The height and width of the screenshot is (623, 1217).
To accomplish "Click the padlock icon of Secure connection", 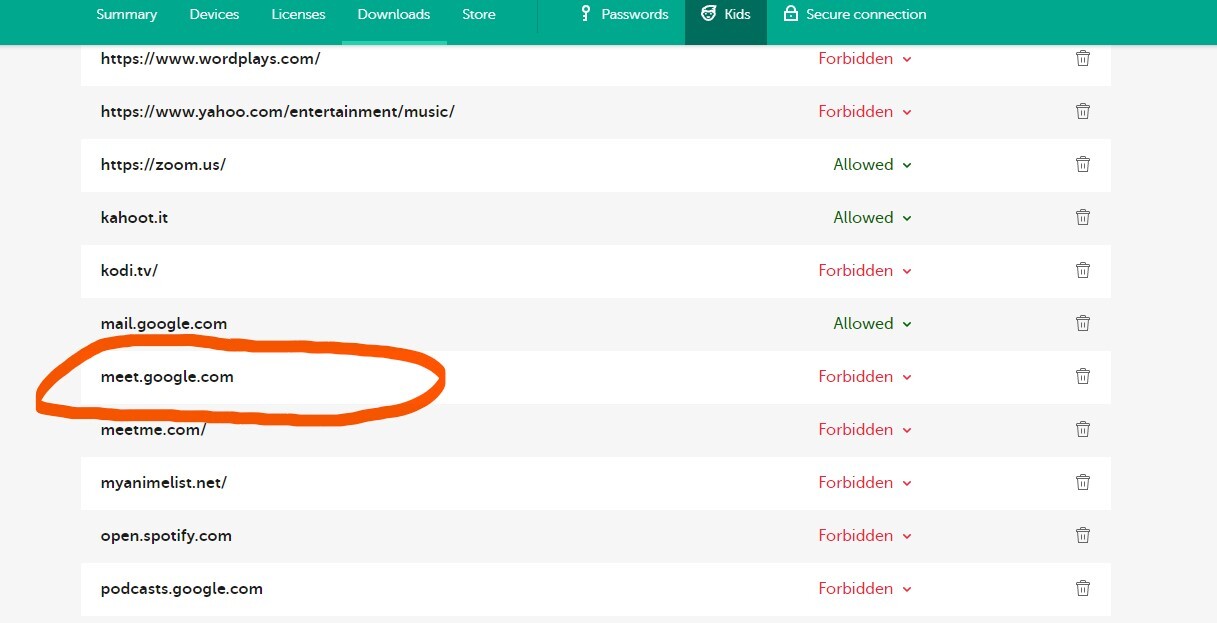I will click(791, 14).
